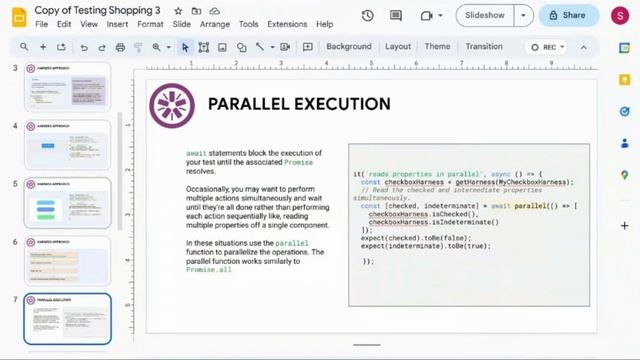This screenshot has height=360, width=640.
Task: Open line type dropdown arrow
Action: [272, 47]
